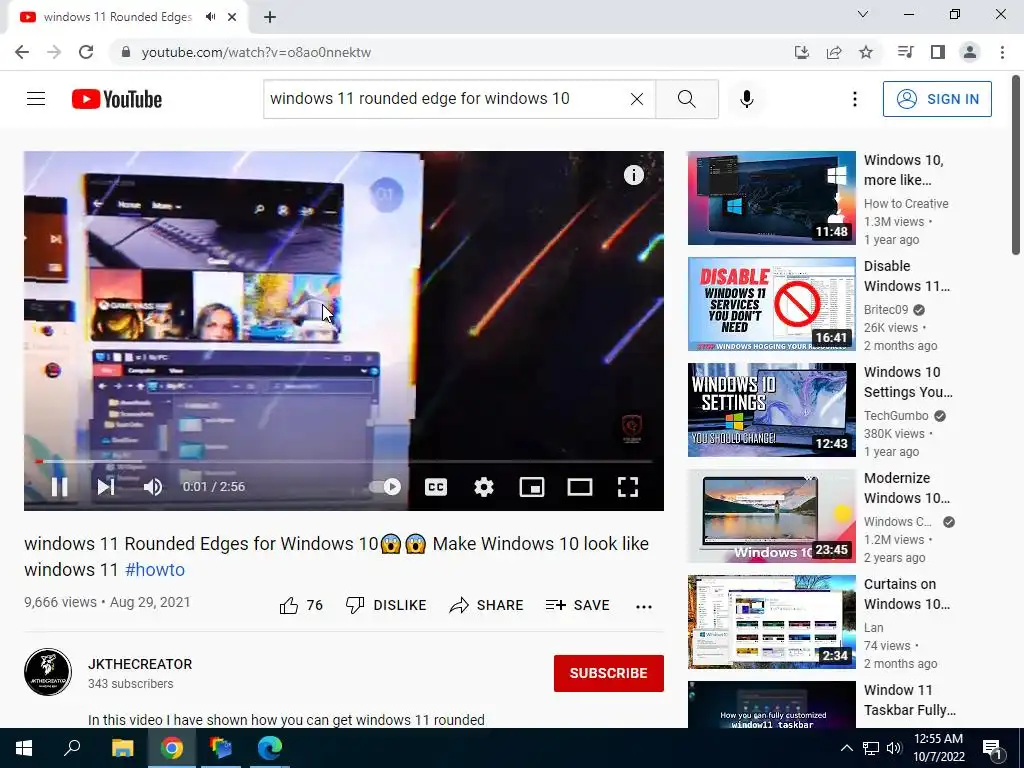Open the JKTHECREATOR channel avatar
The width and height of the screenshot is (1024, 768).
tap(48, 672)
